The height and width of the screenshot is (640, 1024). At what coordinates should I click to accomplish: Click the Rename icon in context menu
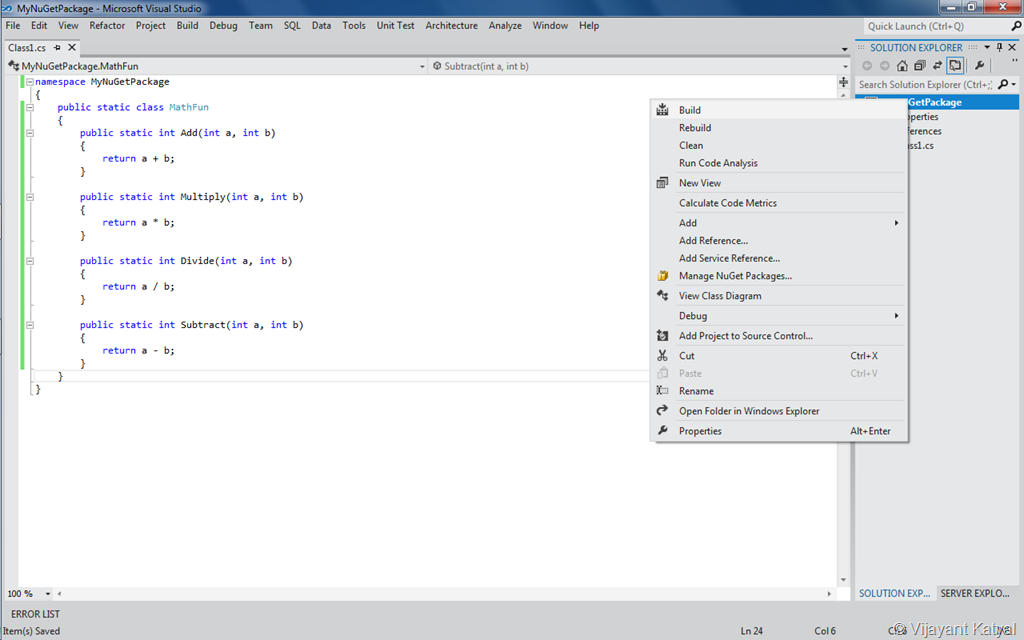[662, 391]
